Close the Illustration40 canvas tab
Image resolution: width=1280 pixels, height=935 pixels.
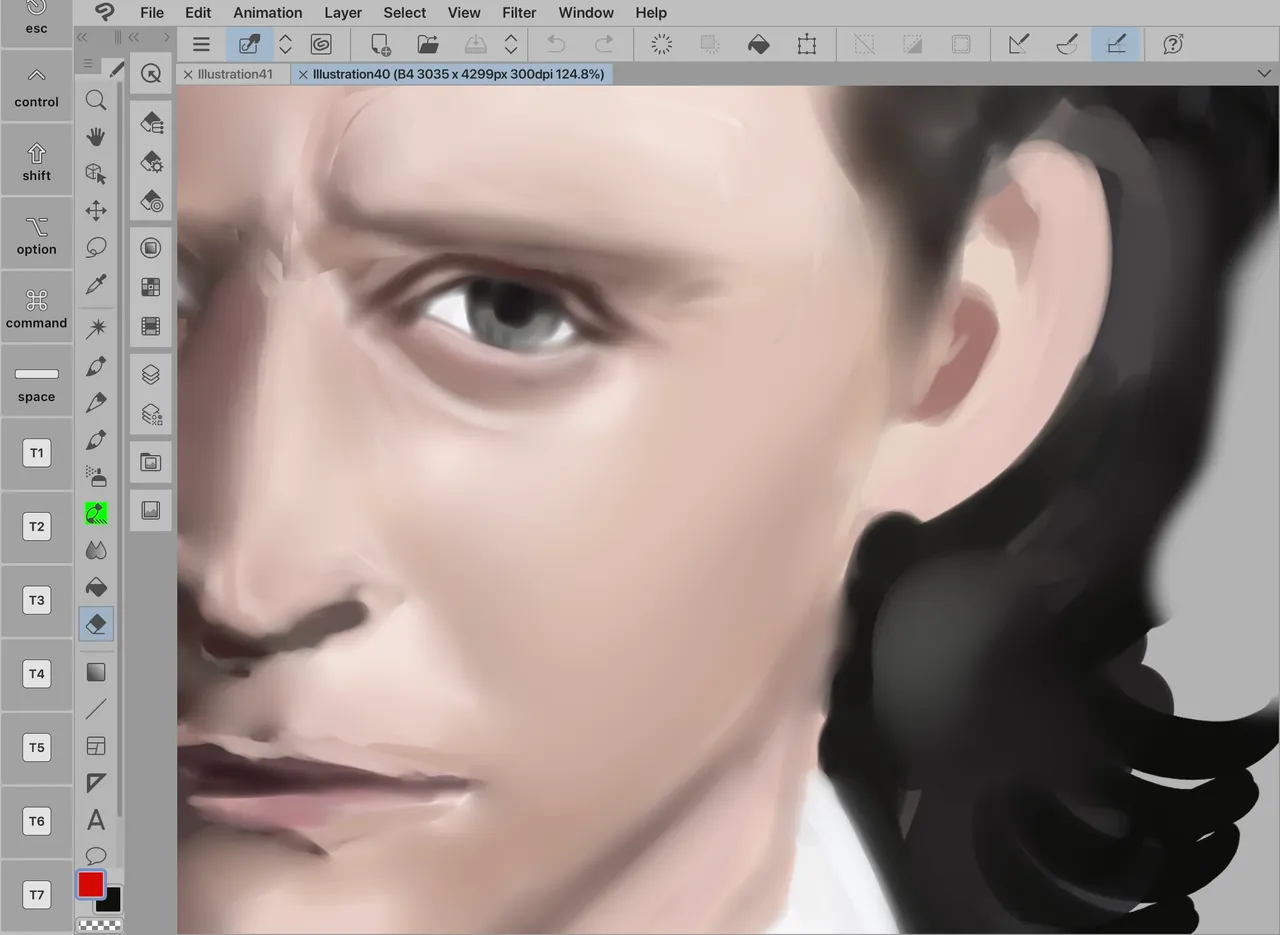303,74
